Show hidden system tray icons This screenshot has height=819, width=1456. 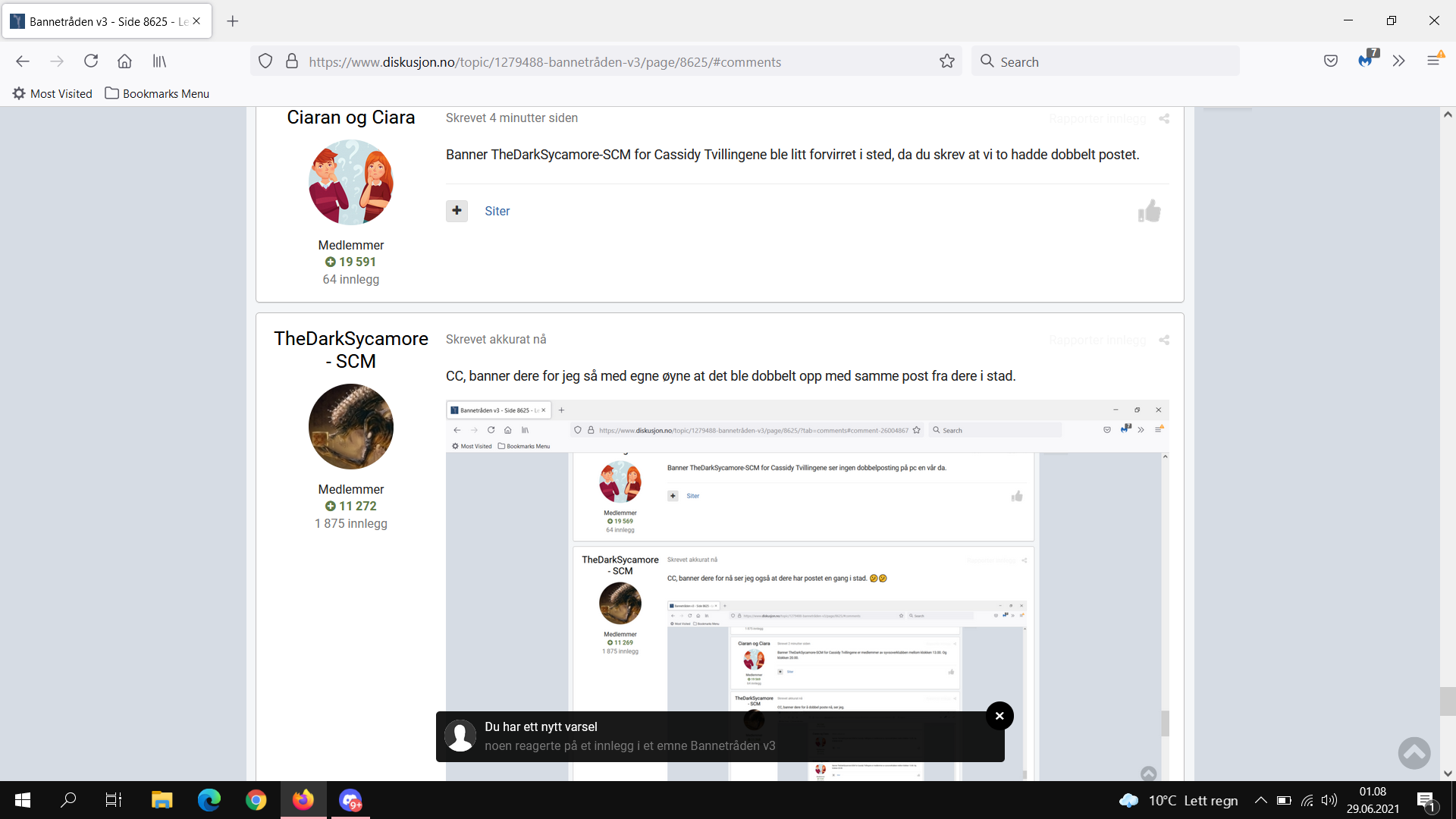(x=1260, y=800)
